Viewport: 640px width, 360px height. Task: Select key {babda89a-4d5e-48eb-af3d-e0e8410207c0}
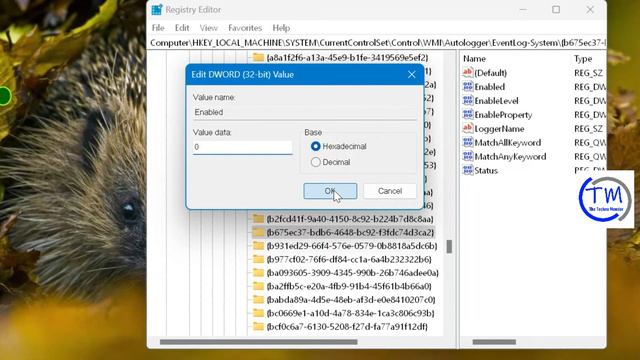[351, 300]
